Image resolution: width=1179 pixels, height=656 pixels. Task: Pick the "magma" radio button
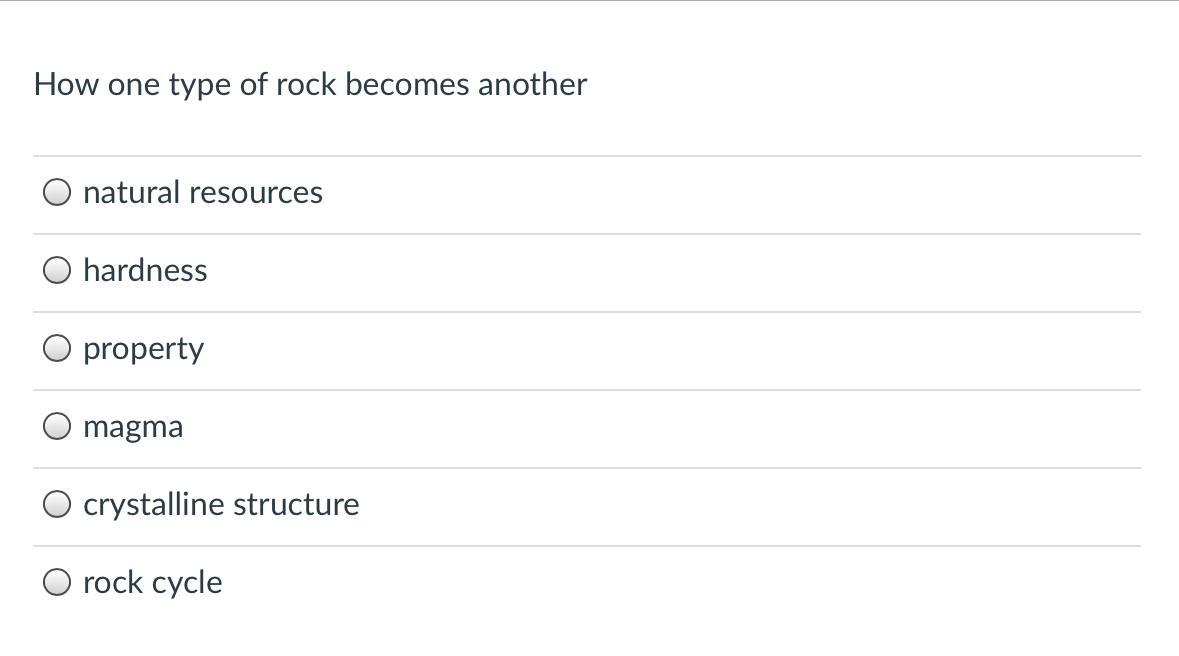point(57,426)
